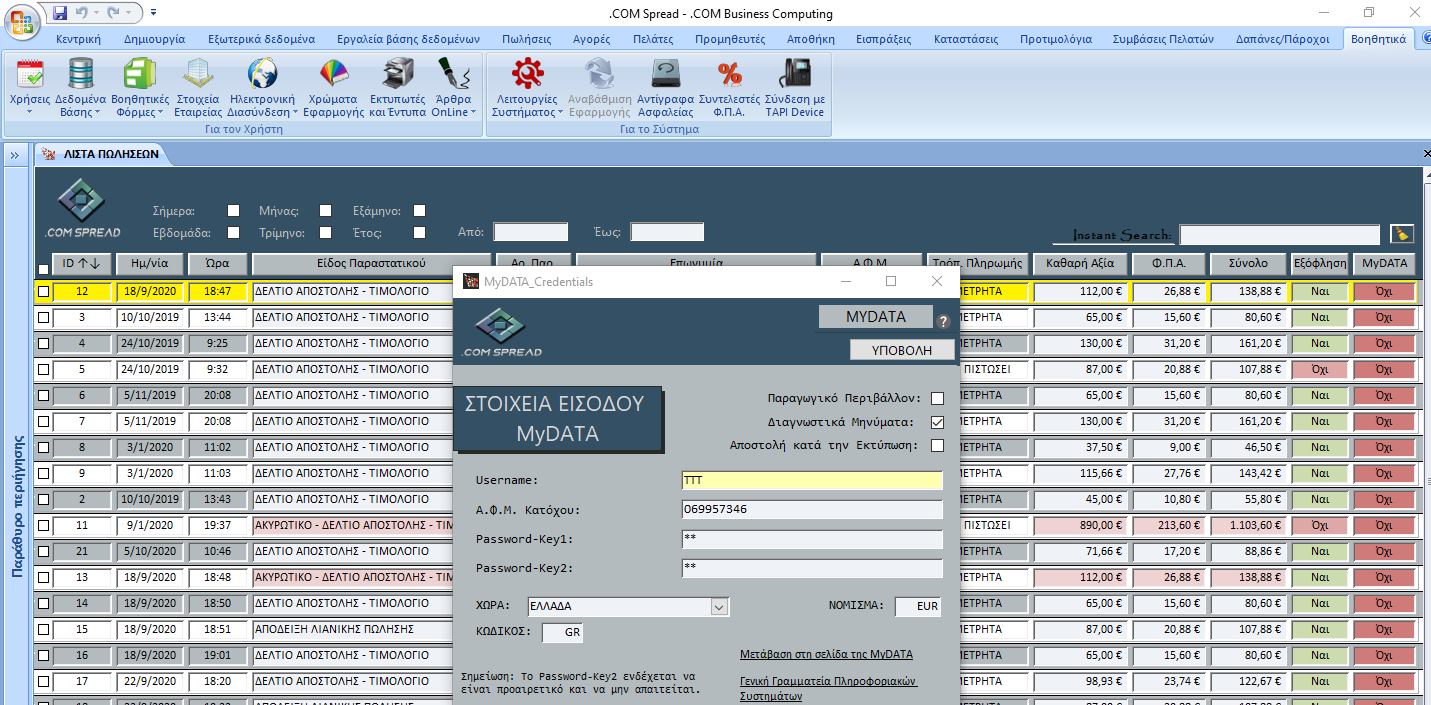Open the Κεντρική ribbon tab
Screen dimensions: 1431x705
coord(79,39)
